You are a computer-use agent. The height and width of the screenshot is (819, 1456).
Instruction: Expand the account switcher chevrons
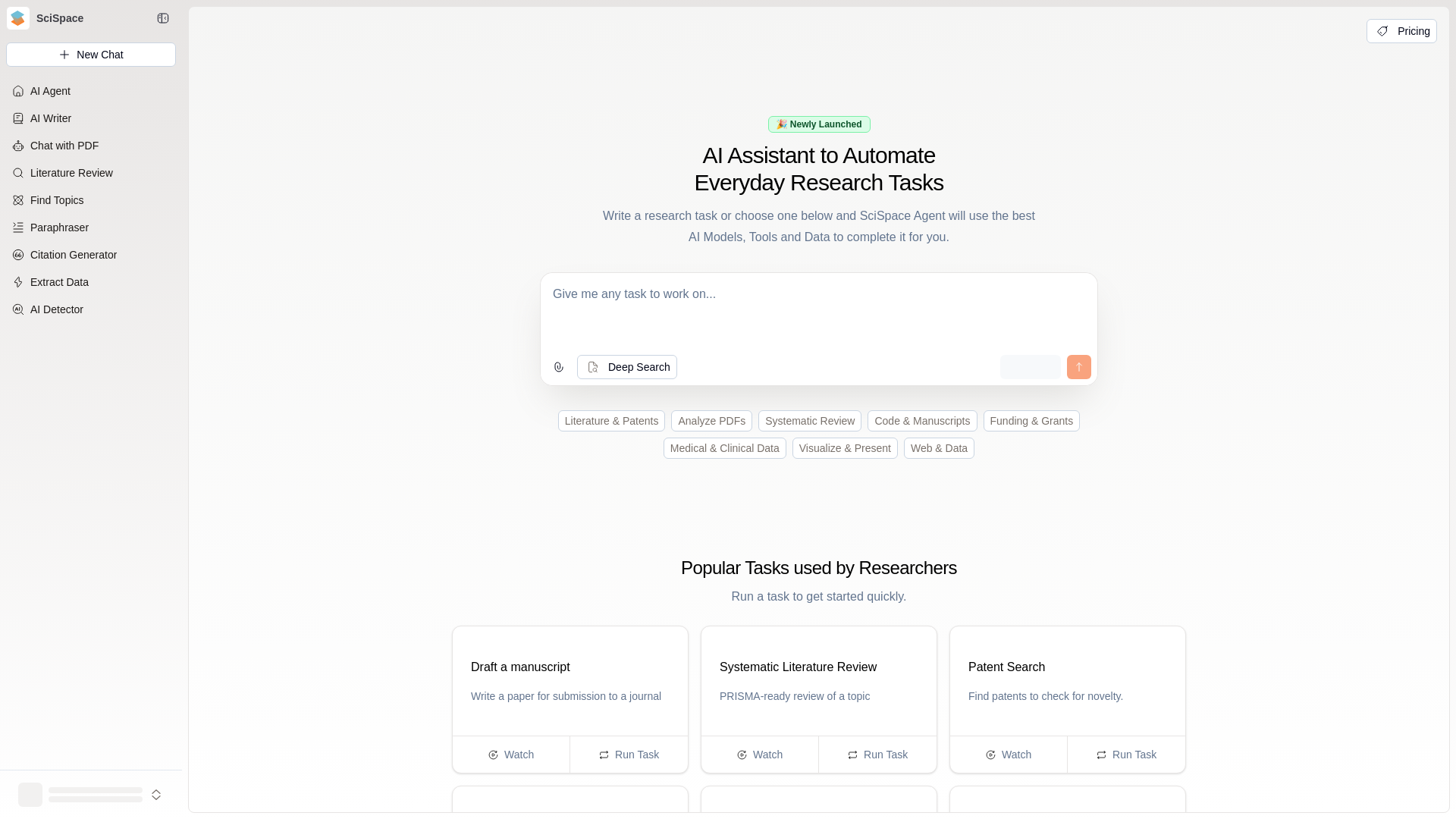(156, 795)
